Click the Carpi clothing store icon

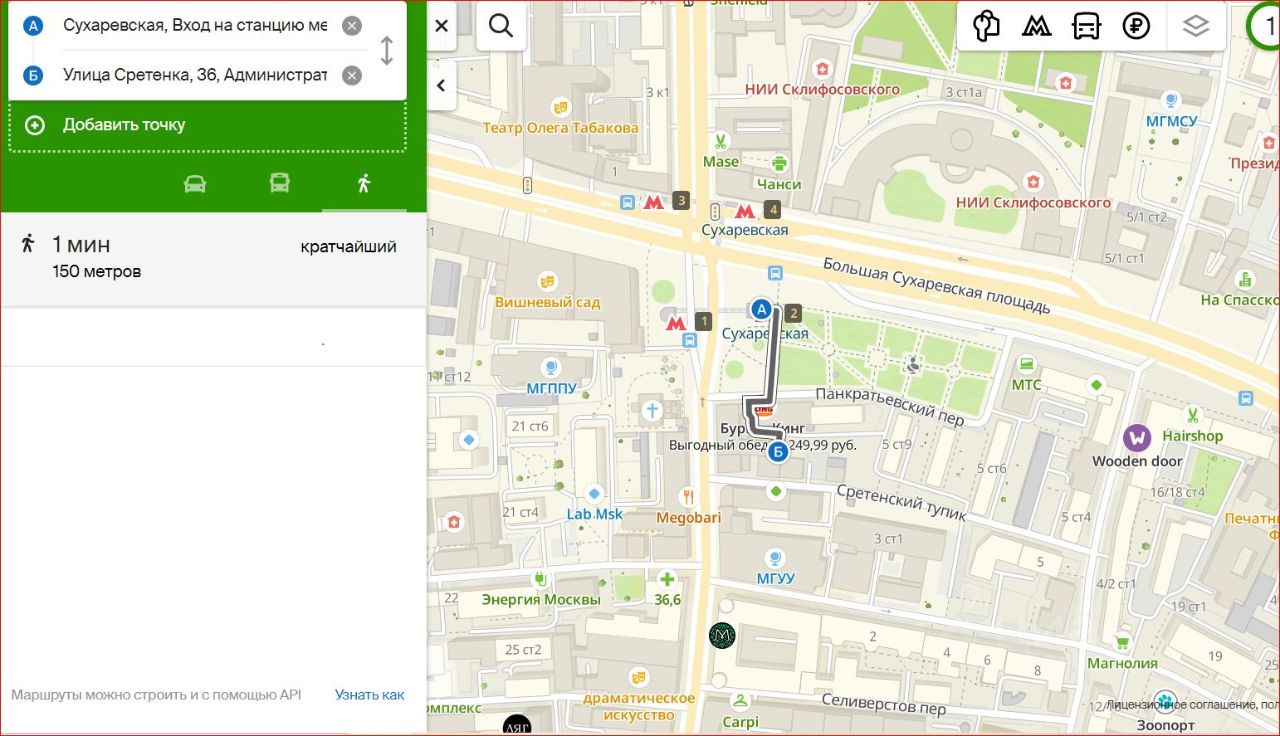pos(740,700)
